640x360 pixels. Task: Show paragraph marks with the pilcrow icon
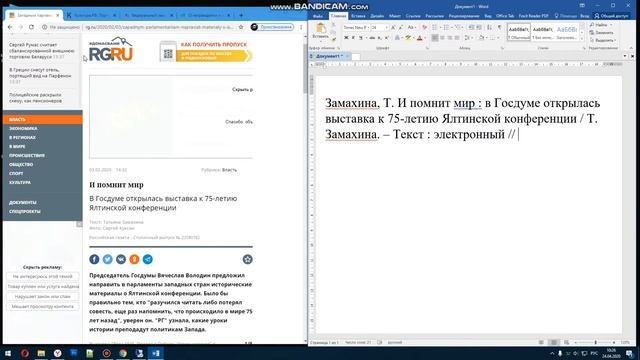tap(499, 27)
